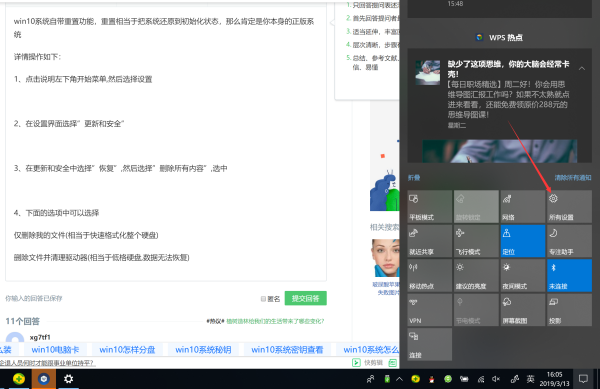Screen dimensions: 600x389
Task: Open 所有设置 (All settings) quick action tile
Action: 569,207
